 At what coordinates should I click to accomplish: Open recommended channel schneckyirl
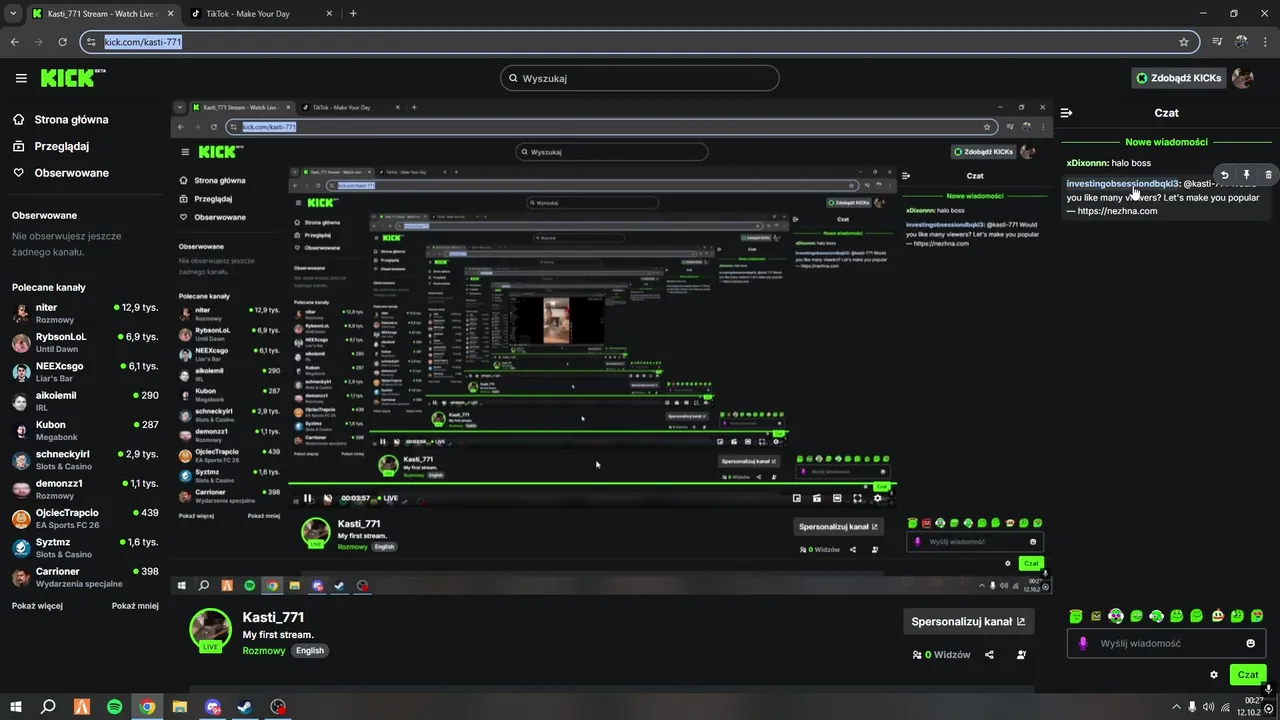(85, 460)
